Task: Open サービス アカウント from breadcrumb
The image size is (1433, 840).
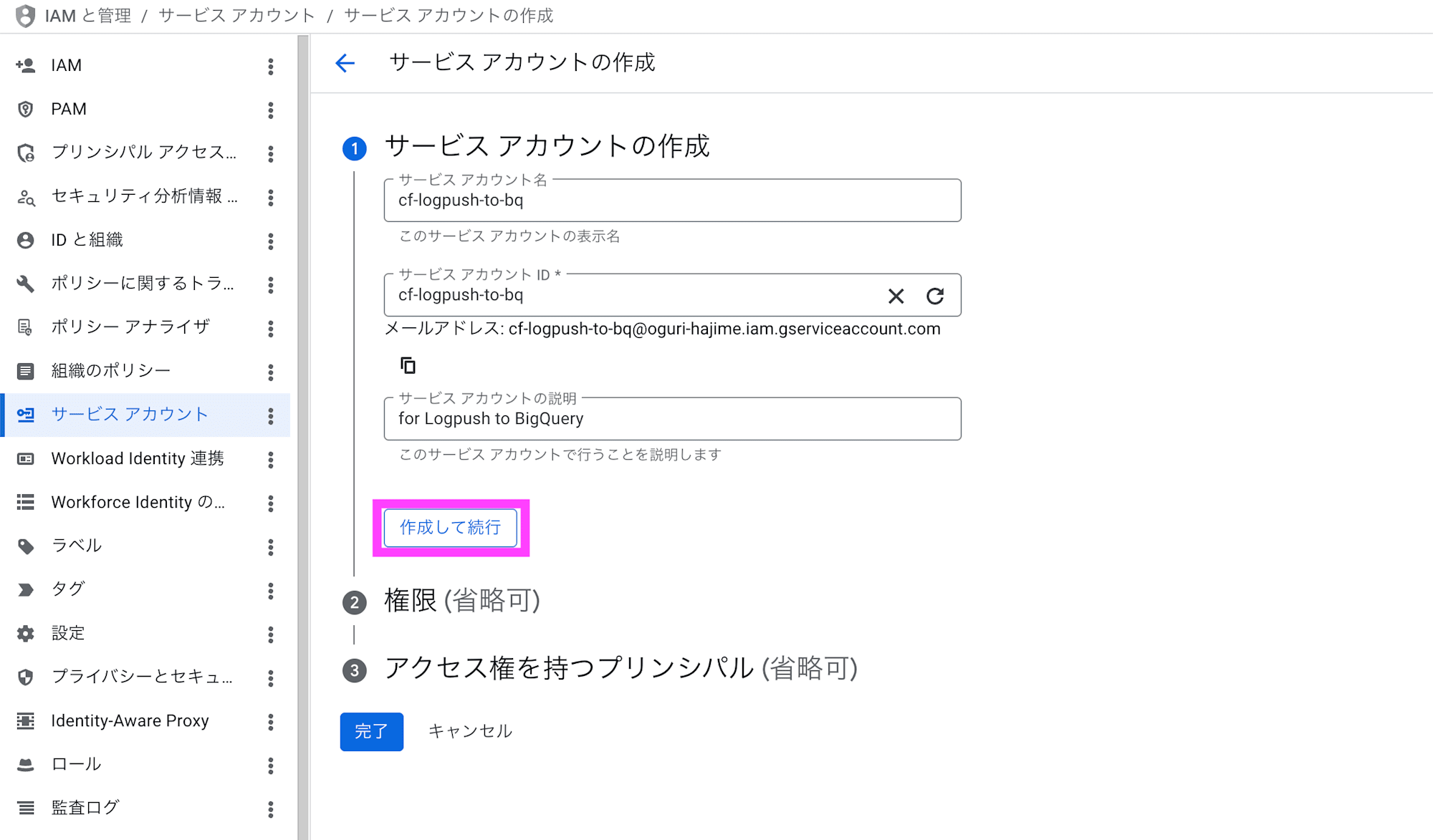Action: point(236,15)
